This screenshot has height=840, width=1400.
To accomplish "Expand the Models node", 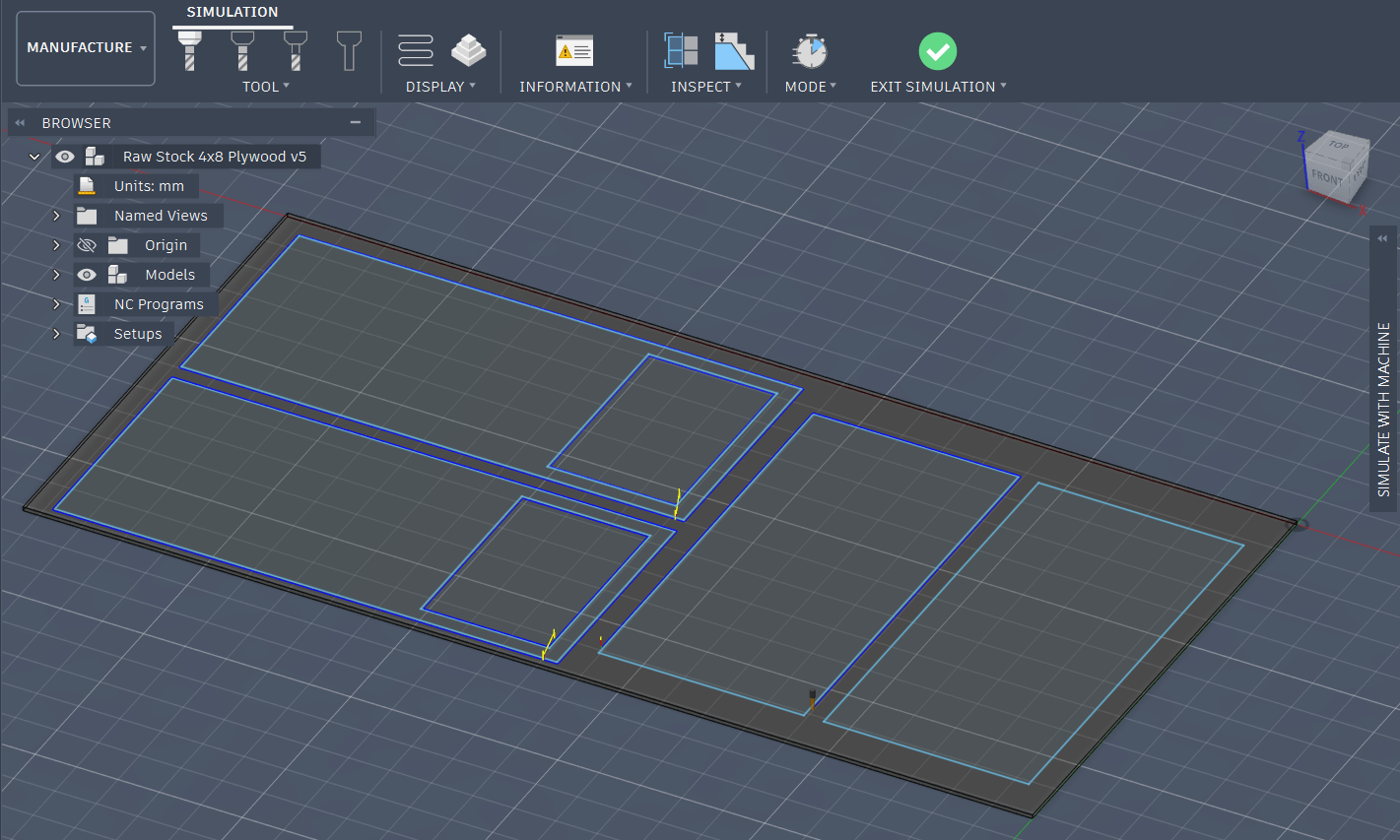I will (x=56, y=275).
